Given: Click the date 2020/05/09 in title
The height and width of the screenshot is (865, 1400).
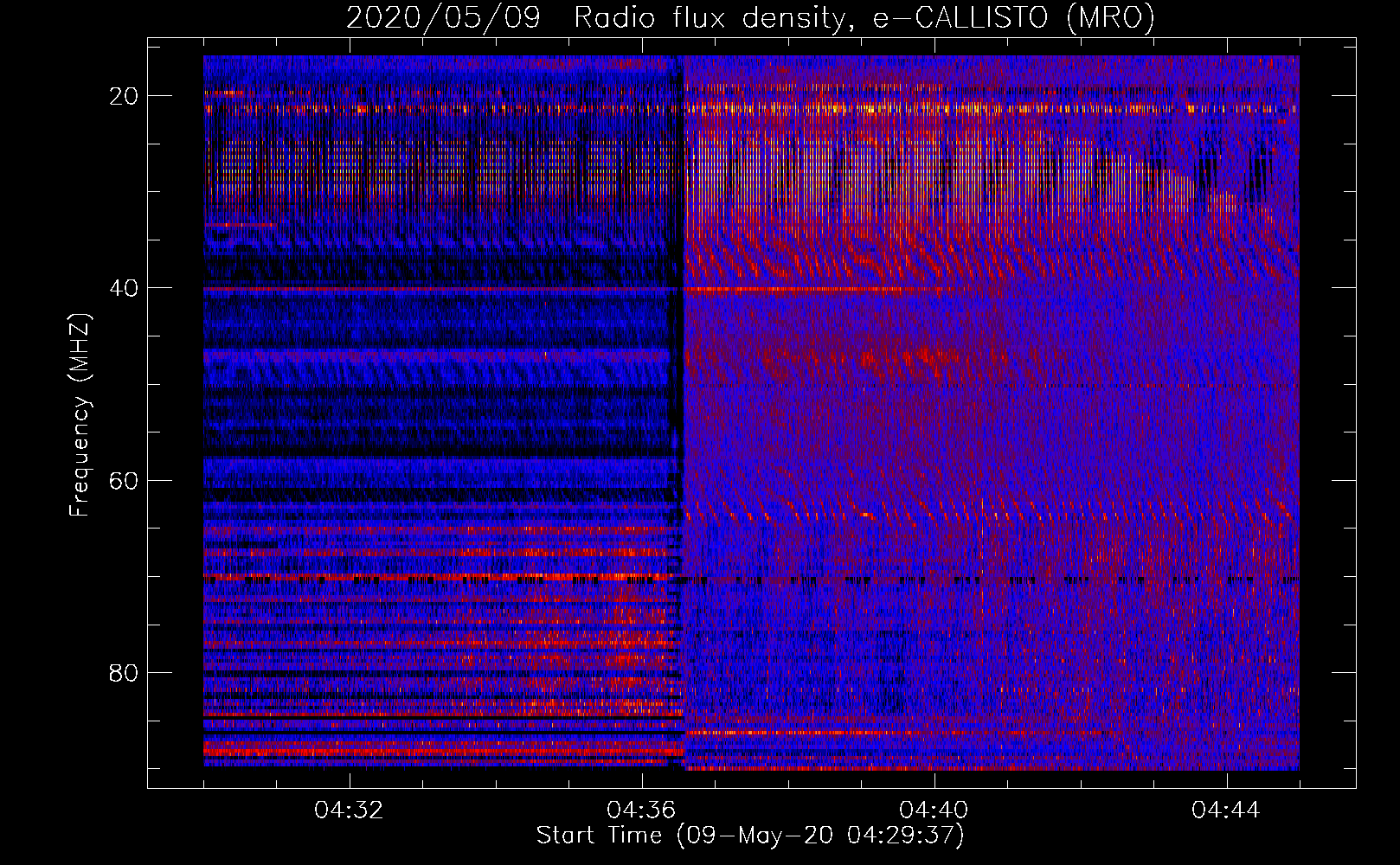Looking at the screenshot, I should pos(443,18).
